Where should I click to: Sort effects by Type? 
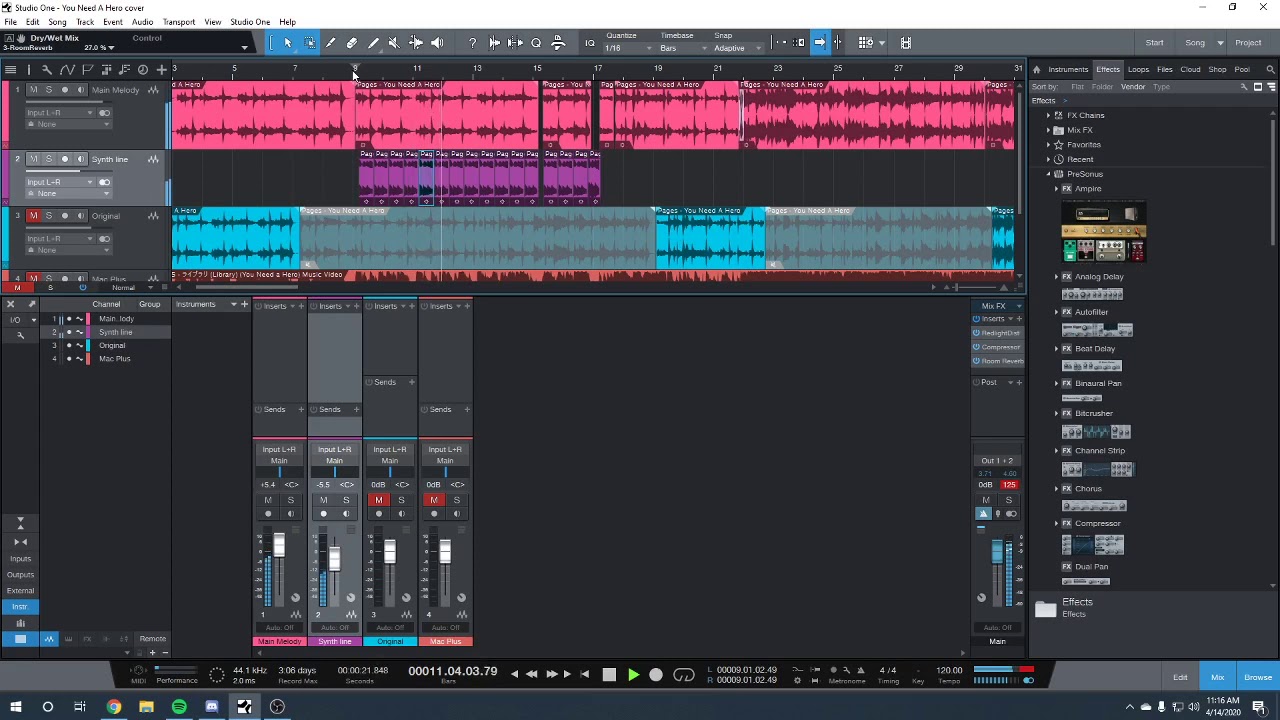(1161, 87)
